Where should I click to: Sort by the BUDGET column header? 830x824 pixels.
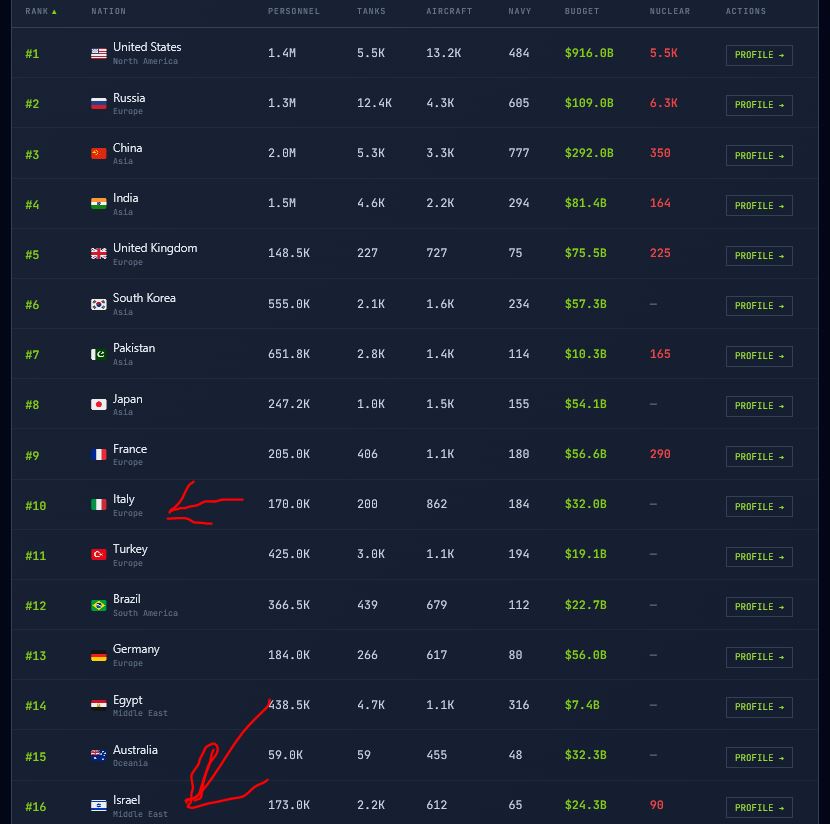tap(582, 11)
